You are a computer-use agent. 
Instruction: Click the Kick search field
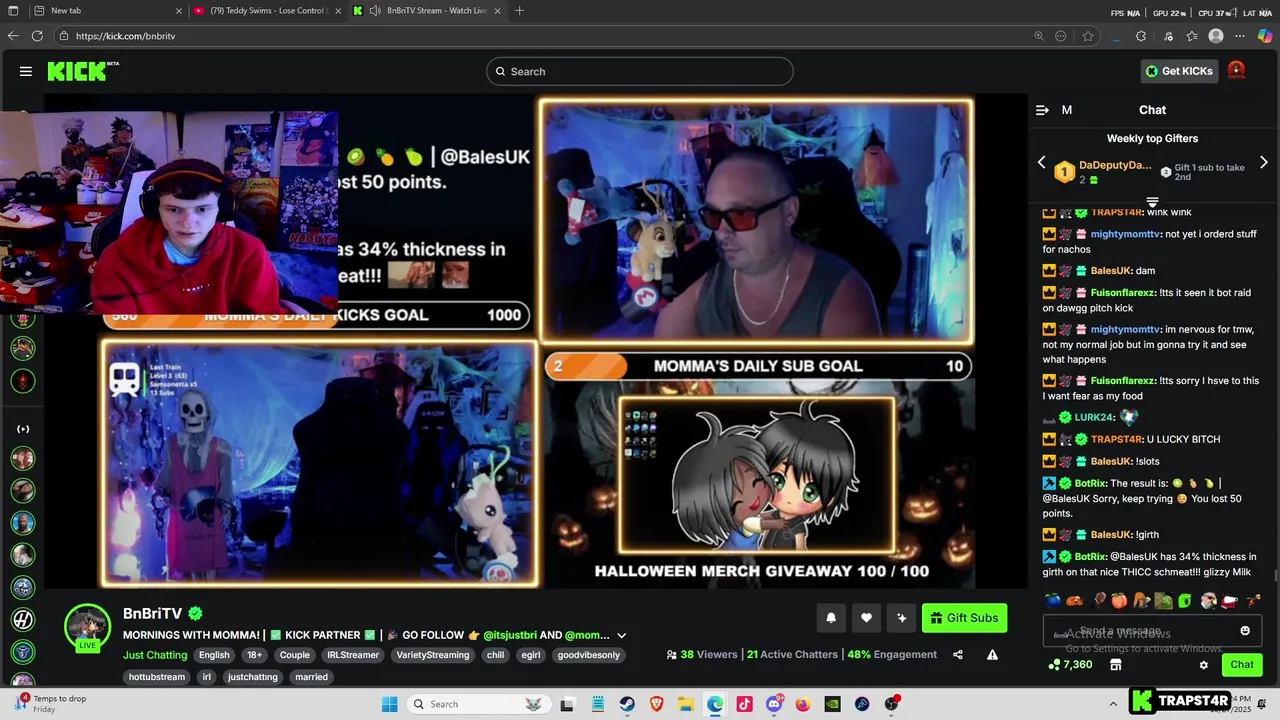point(640,71)
